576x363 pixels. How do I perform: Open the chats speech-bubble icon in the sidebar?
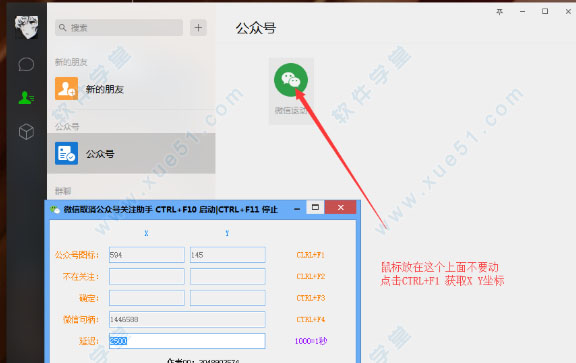(x=26, y=64)
